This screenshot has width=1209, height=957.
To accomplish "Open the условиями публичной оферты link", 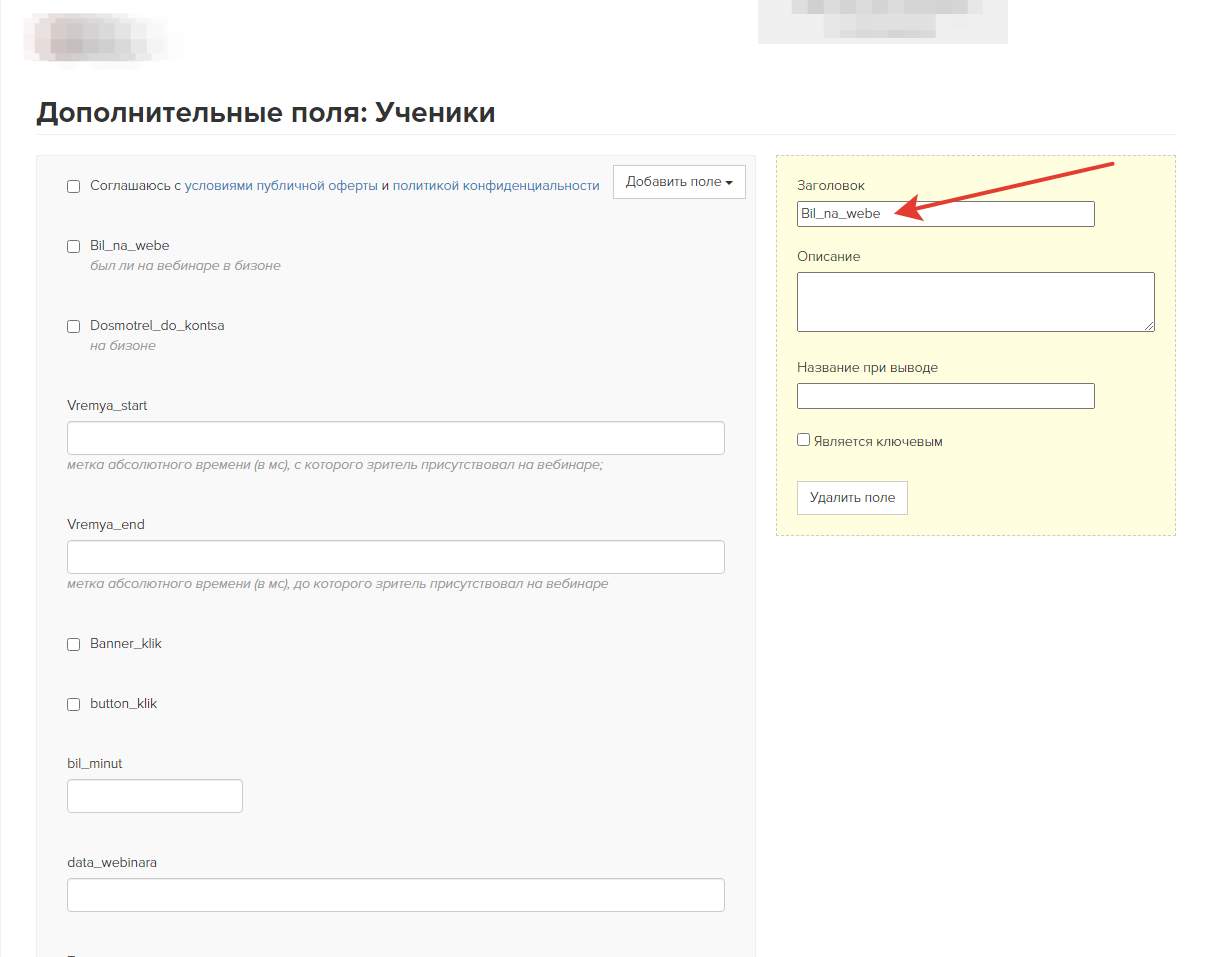I will 281,185.
